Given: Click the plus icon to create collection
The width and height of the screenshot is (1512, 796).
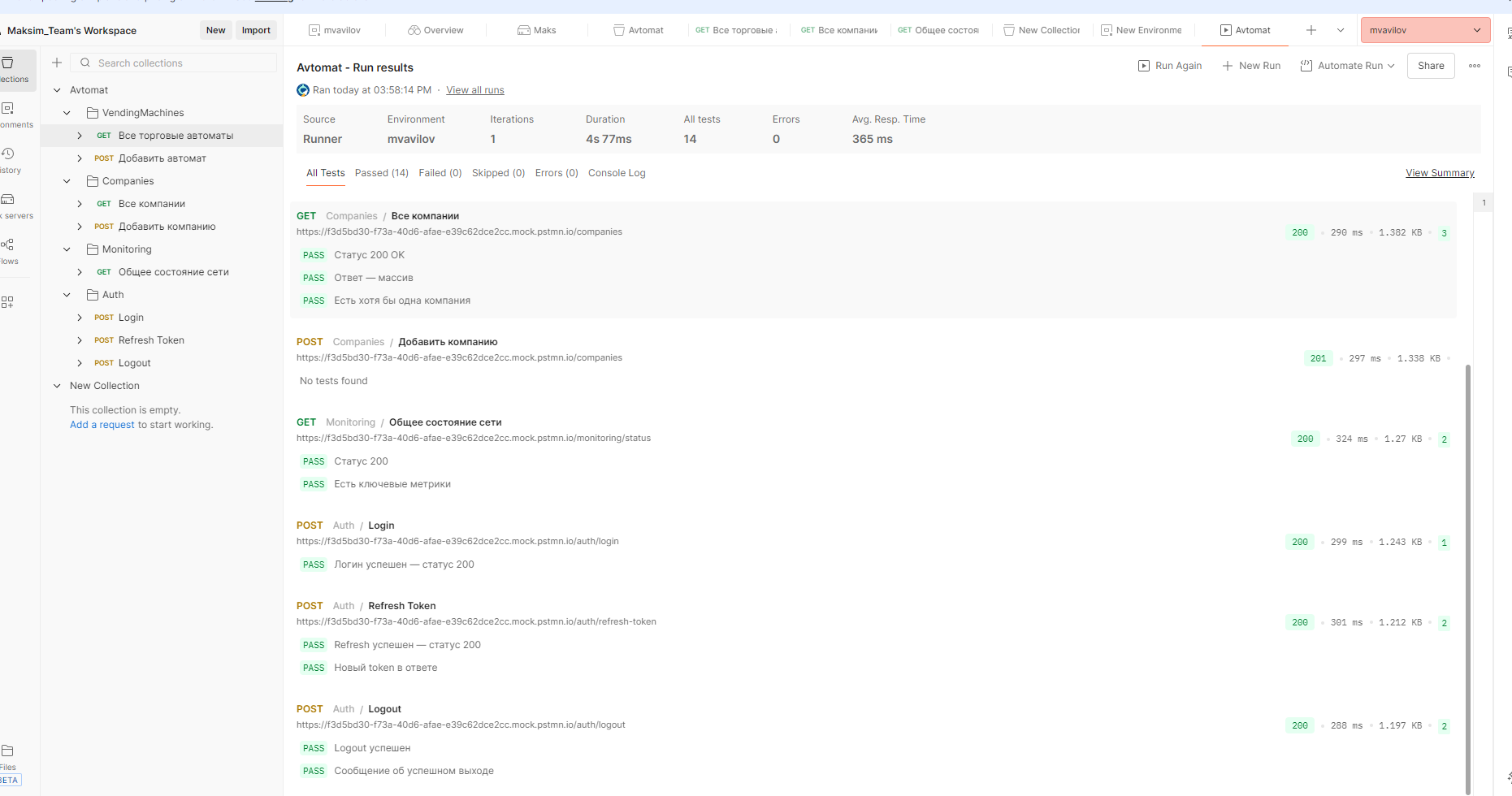Looking at the screenshot, I should point(57,63).
